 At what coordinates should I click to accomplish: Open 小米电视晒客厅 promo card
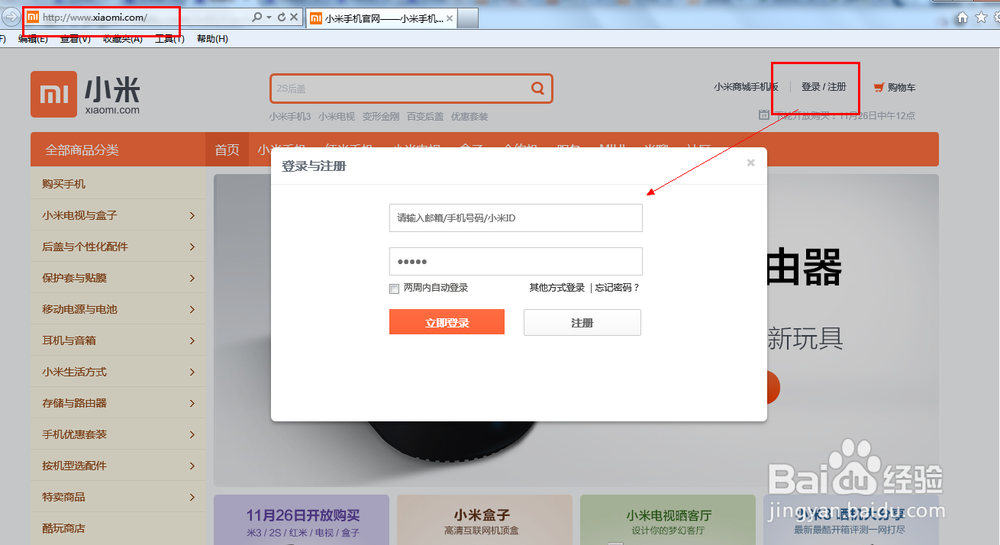pyautogui.click(x=668, y=520)
